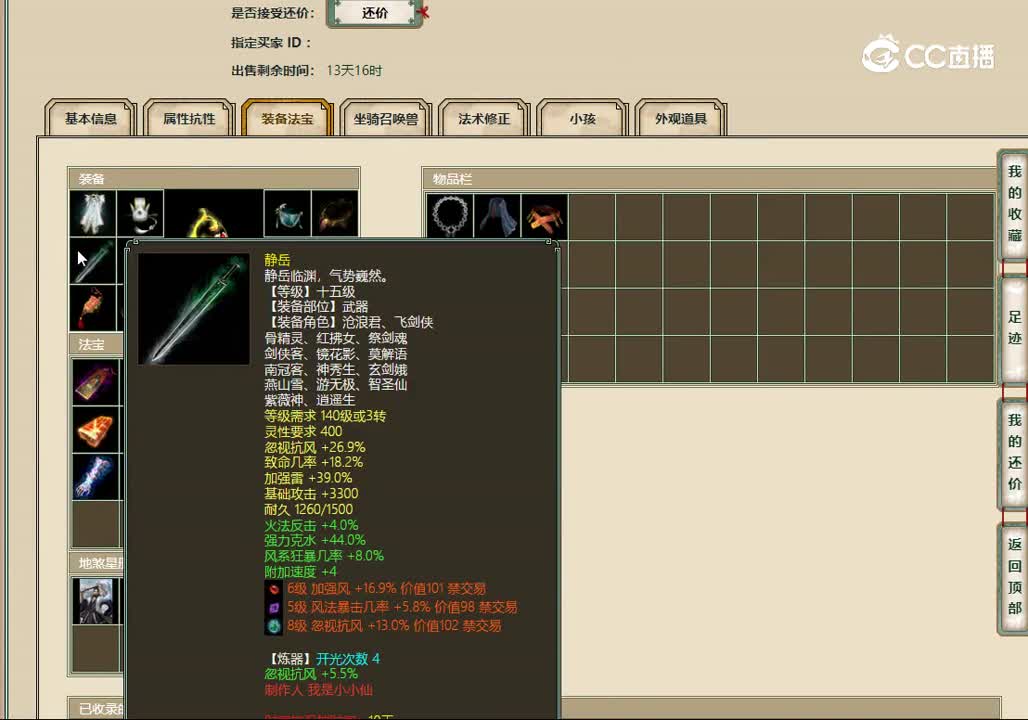Switch to the 小孩 tab
1028x720 pixels.
coord(581,118)
